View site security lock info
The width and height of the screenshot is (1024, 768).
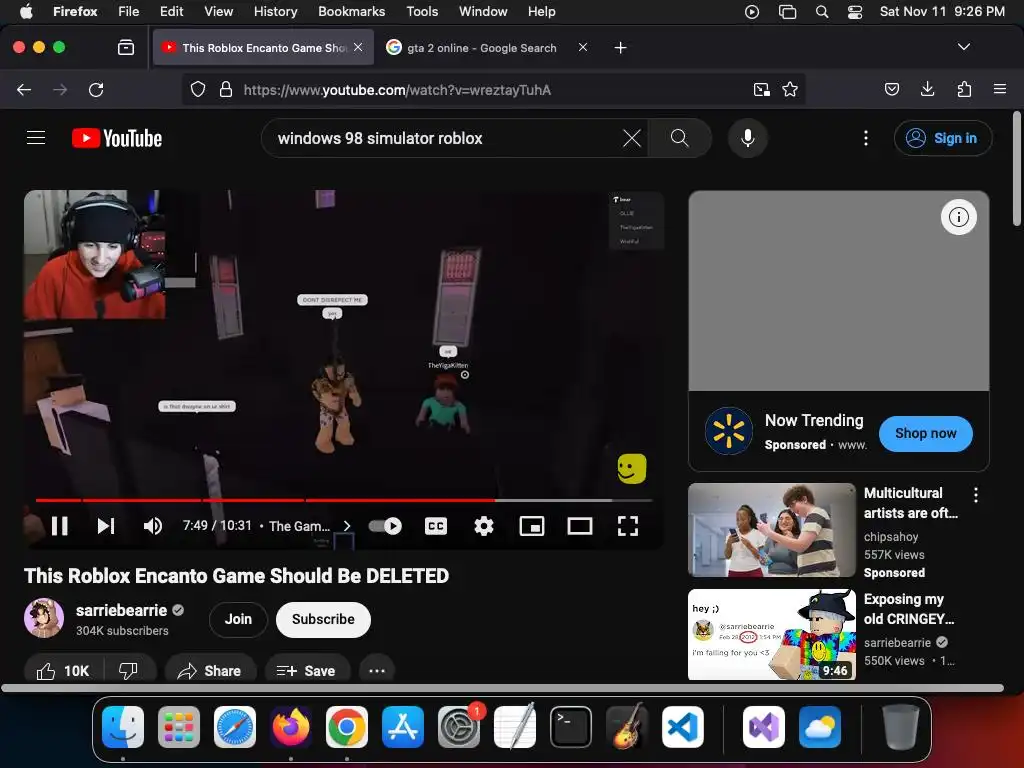coord(226,89)
